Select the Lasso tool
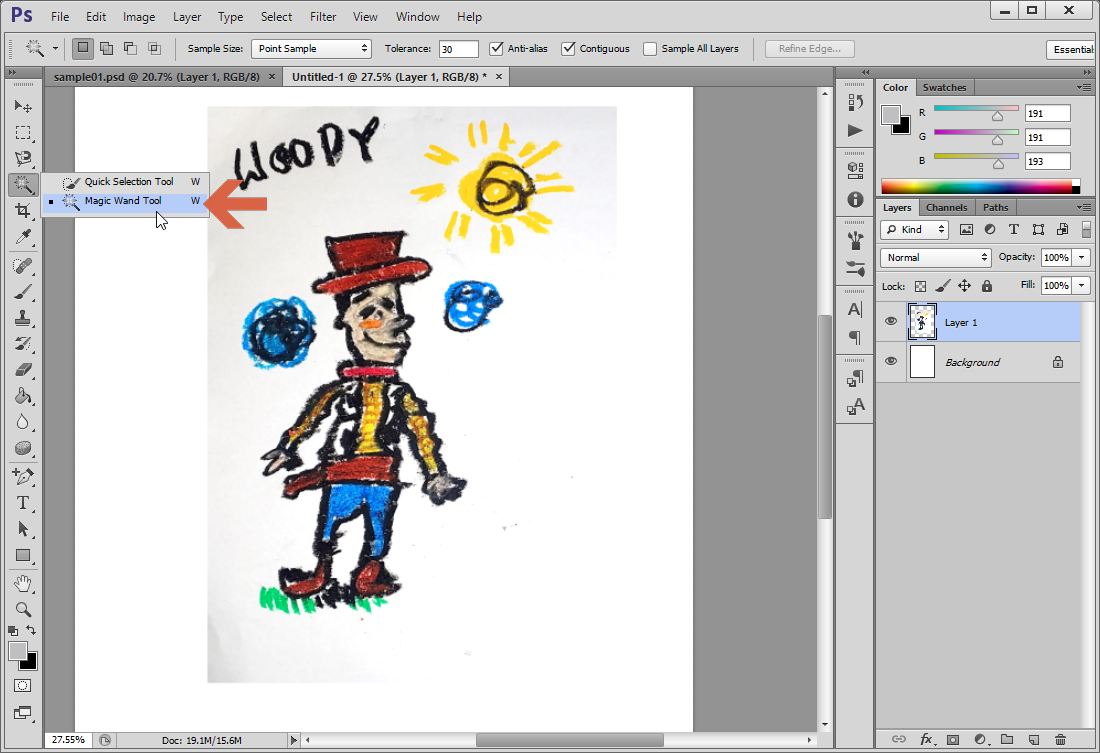The image size is (1100, 753). pos(23,159)
